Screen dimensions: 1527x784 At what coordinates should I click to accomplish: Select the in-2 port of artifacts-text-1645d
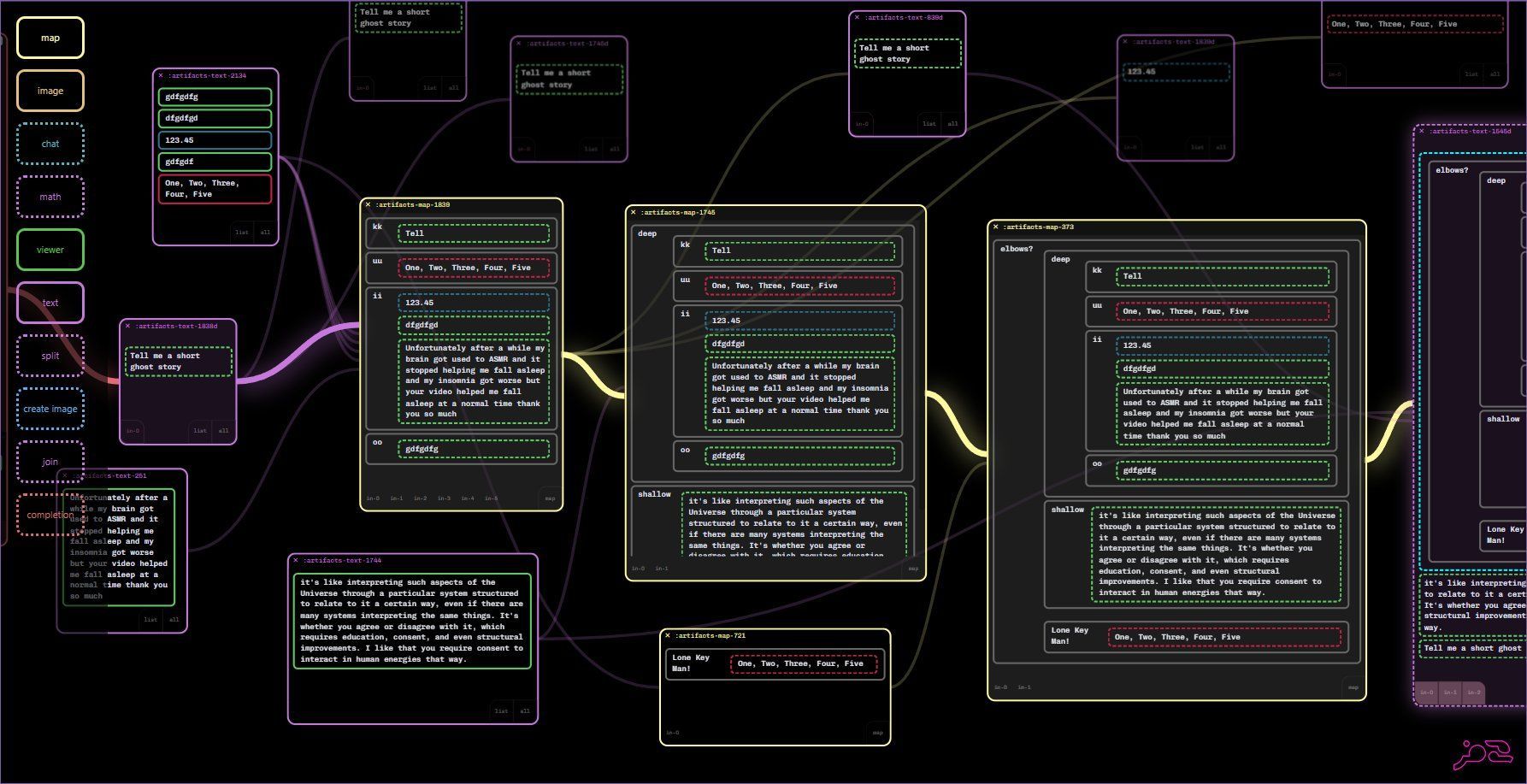(1473, 693)
